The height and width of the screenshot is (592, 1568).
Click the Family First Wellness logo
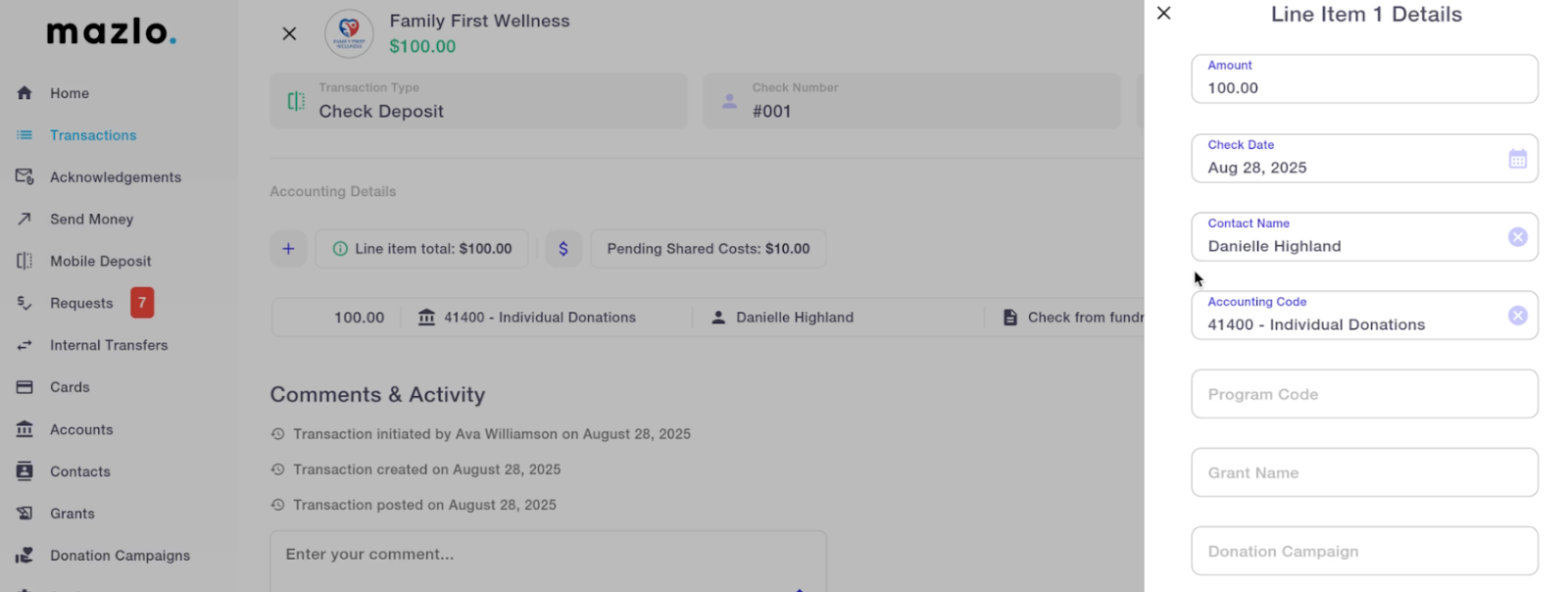point(349,33)
